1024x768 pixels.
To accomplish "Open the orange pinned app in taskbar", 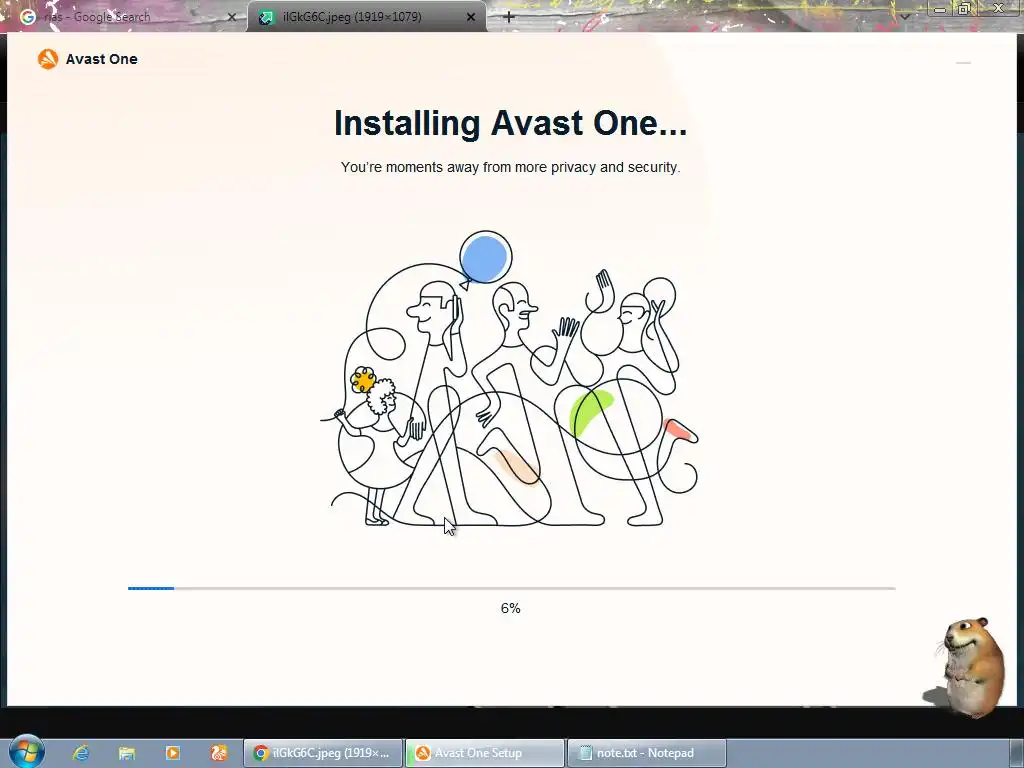I will coord(219,753).
